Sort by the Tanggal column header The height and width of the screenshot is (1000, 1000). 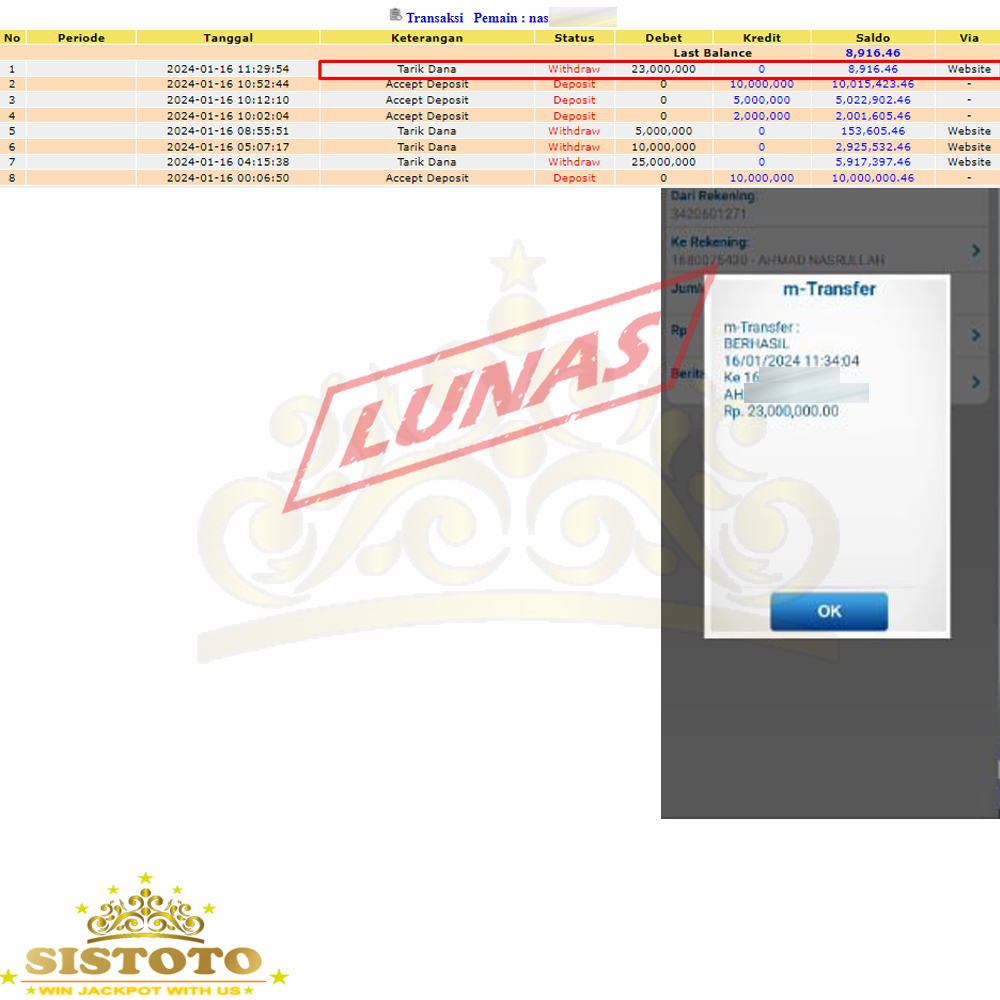(x=228, y=38)
